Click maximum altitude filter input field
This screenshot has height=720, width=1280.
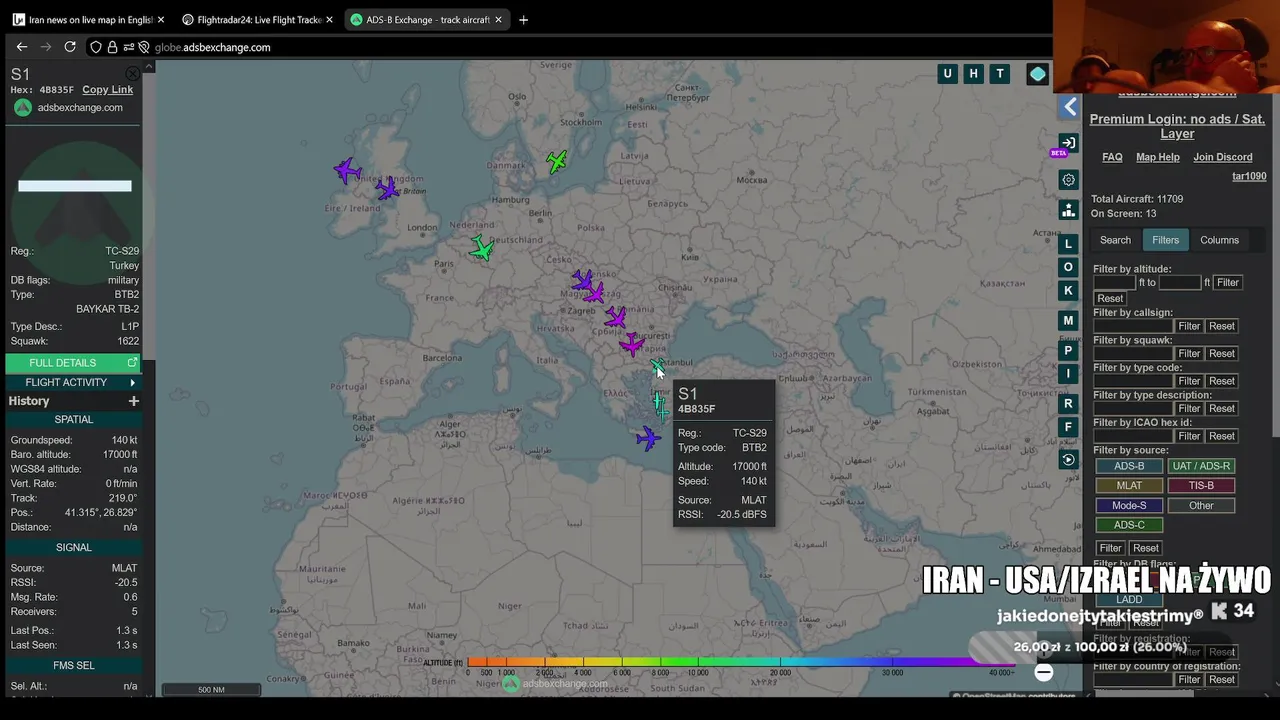(x=1180, y=283)
